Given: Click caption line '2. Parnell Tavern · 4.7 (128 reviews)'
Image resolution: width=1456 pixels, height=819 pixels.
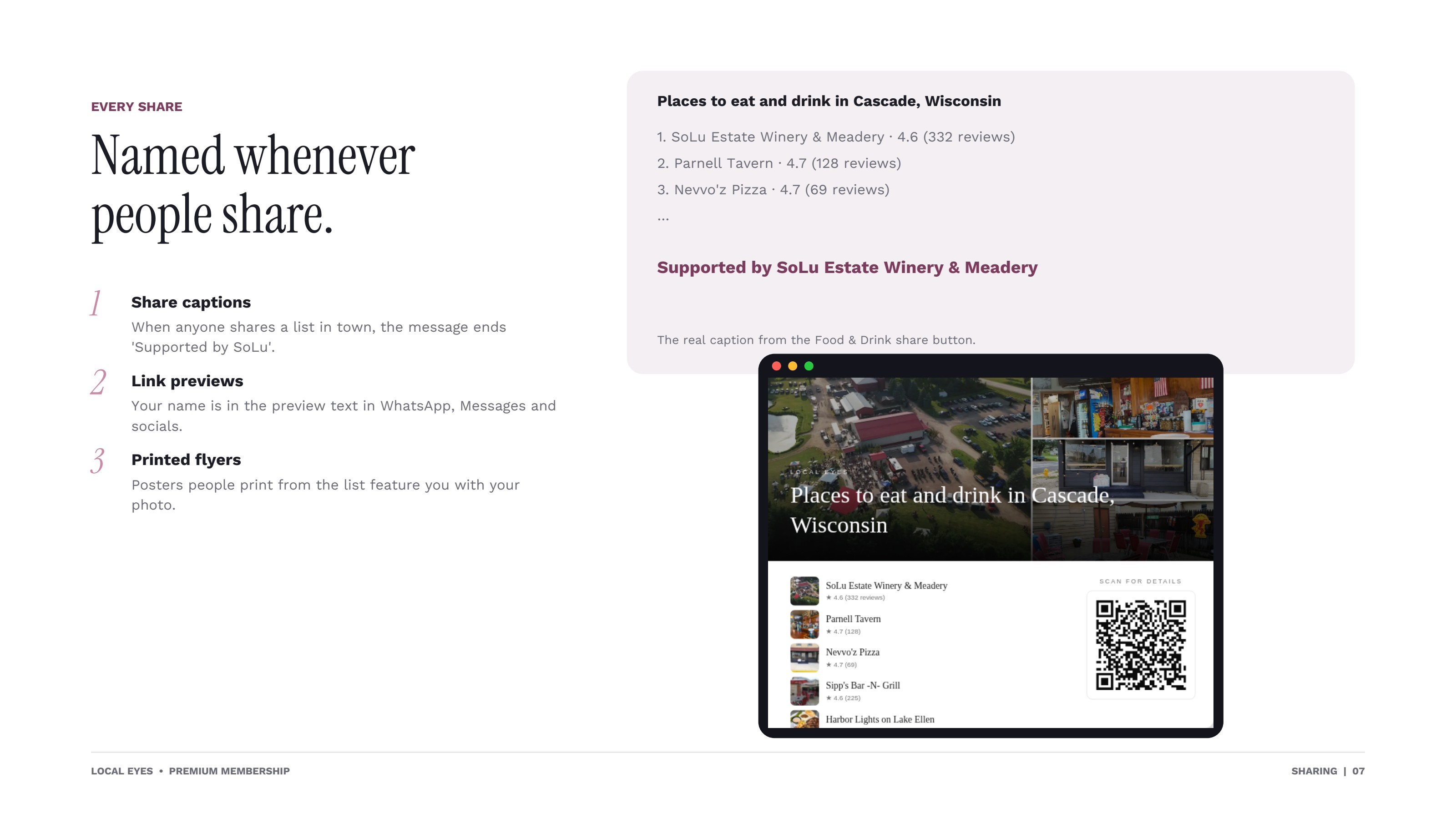Looking at the screenshot, I should 779,163.
